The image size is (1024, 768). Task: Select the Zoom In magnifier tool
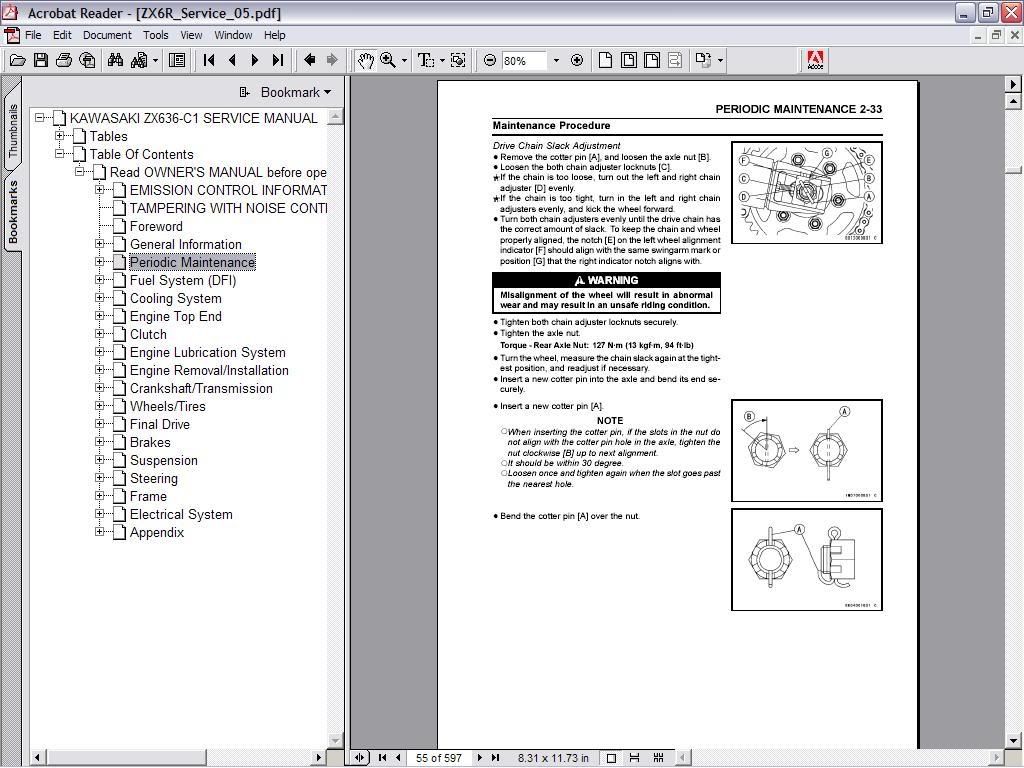tap(388, 60)
